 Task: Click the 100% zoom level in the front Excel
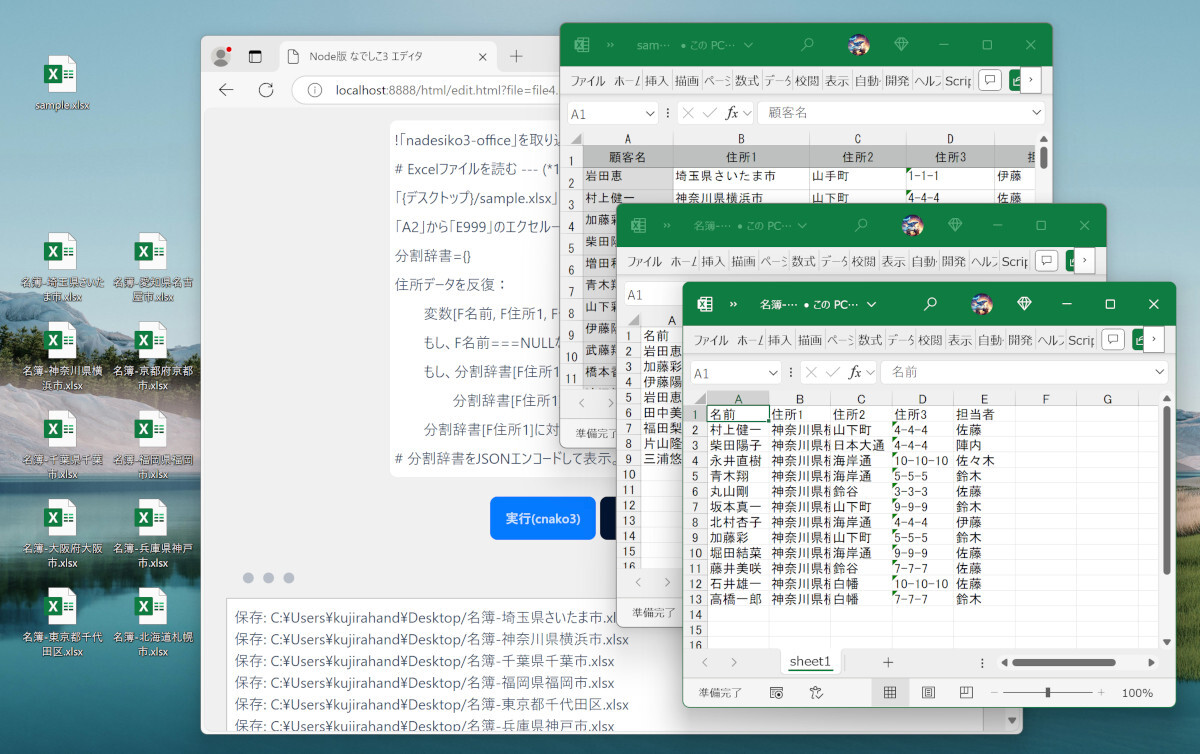point(1137,692)
